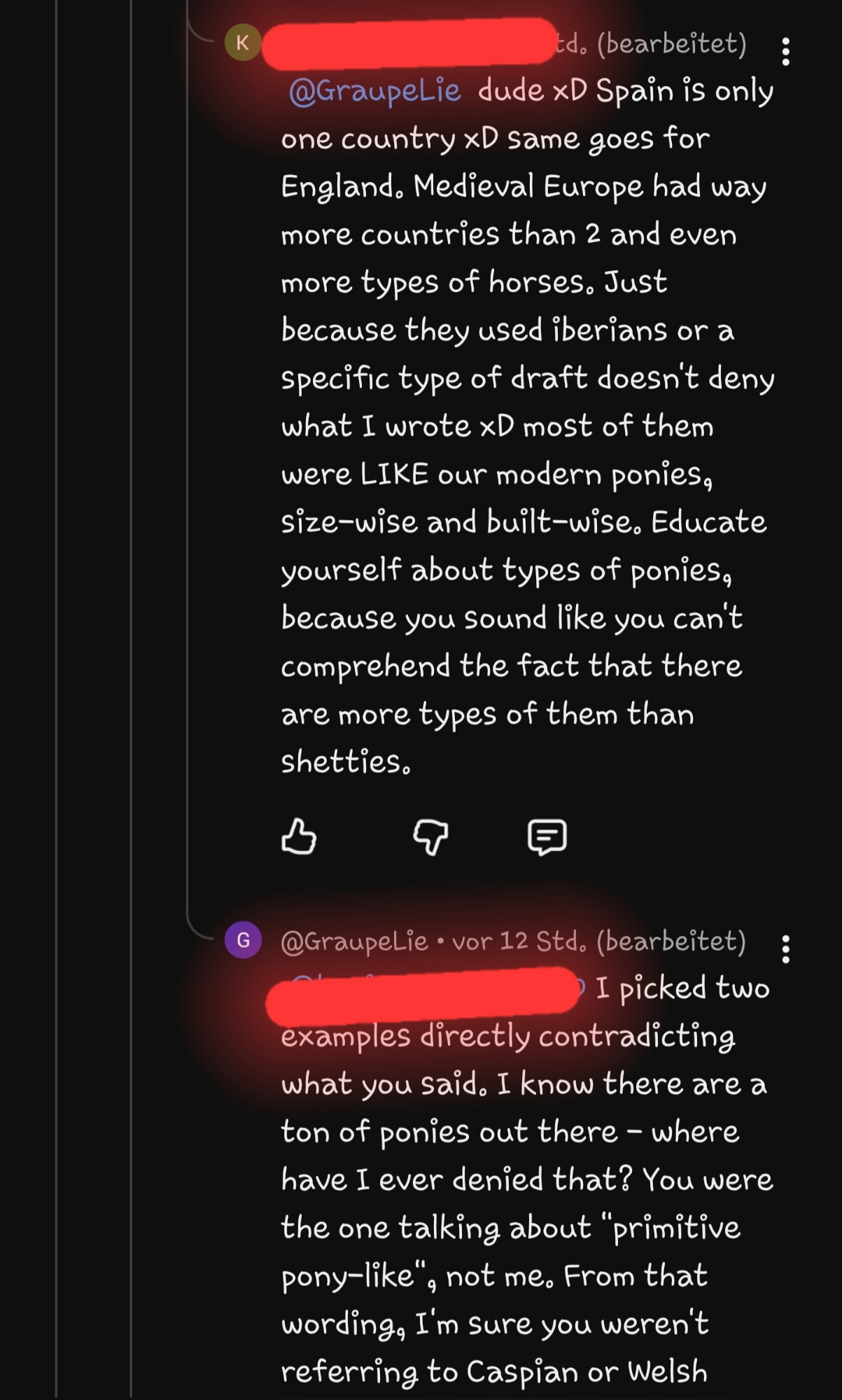Screen dimensions: 842x1400
Task: Dislike the comment ending with 'shetties'
Action: pos(430,836)
